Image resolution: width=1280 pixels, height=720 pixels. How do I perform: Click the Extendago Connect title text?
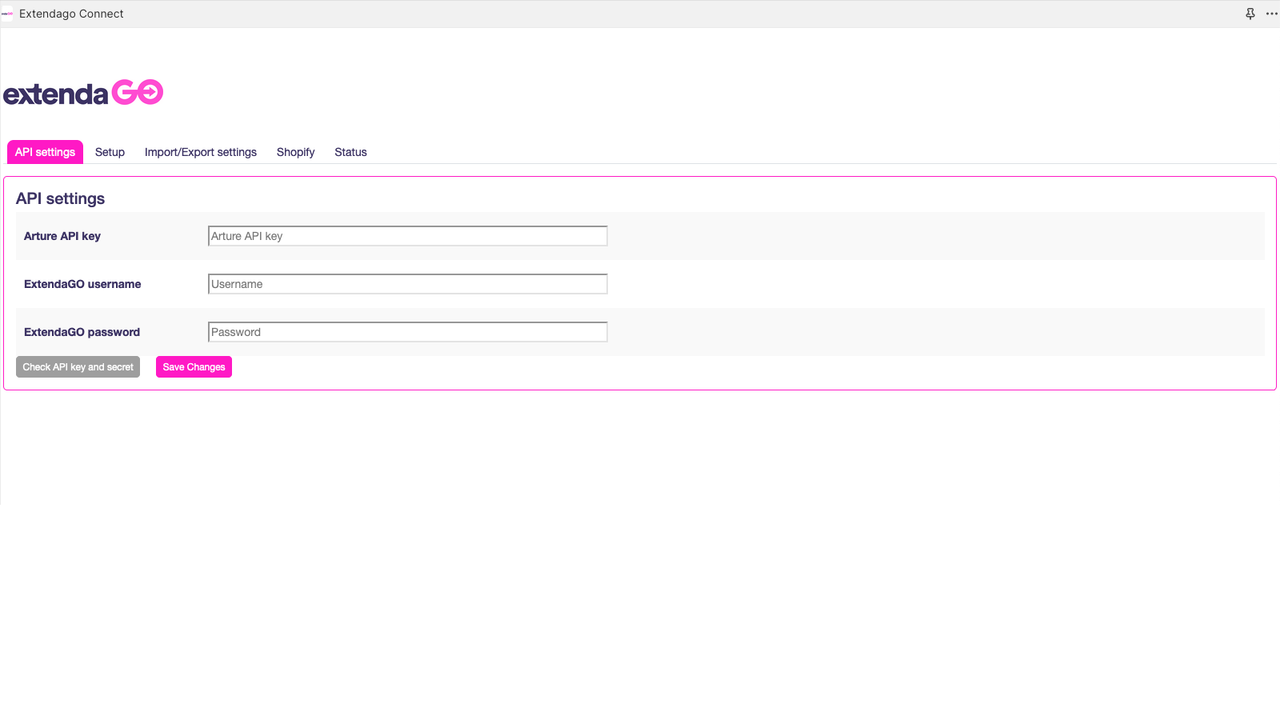pos(71,13)
